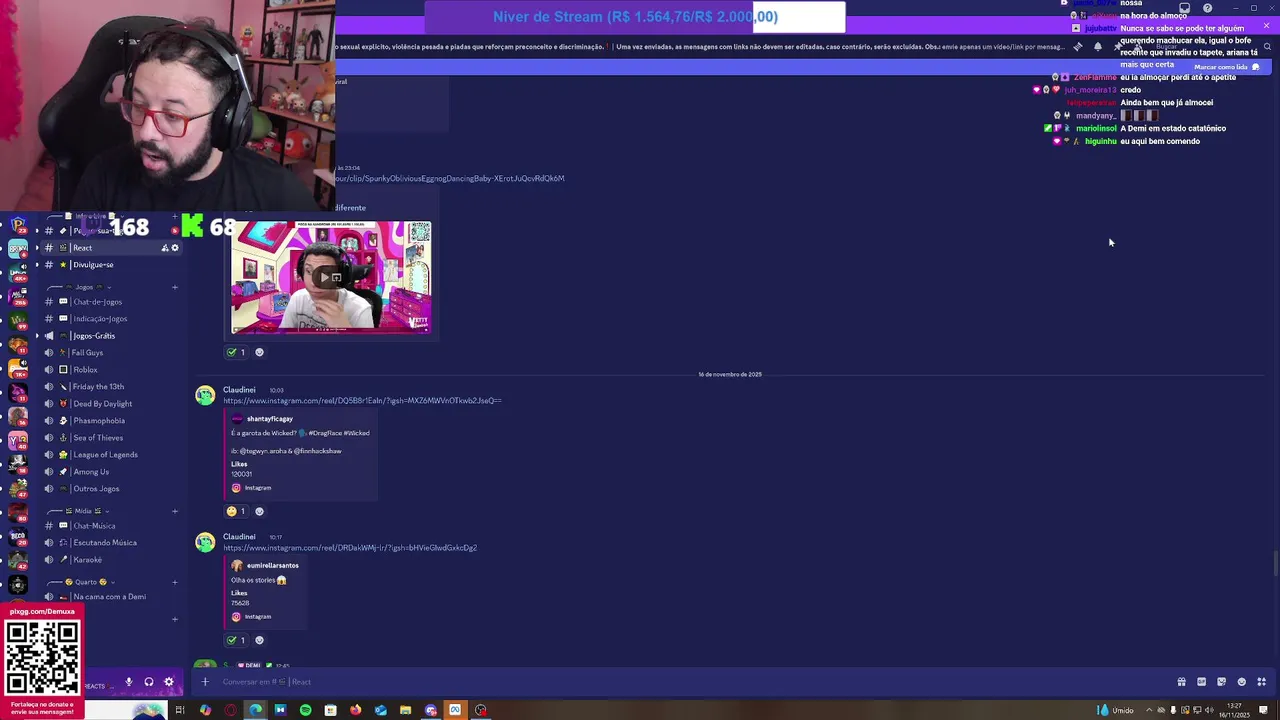This screenshot has width=1280, height=720.
Task: Deafen audio with the headphones icon
Action: [x=149, y=682]
